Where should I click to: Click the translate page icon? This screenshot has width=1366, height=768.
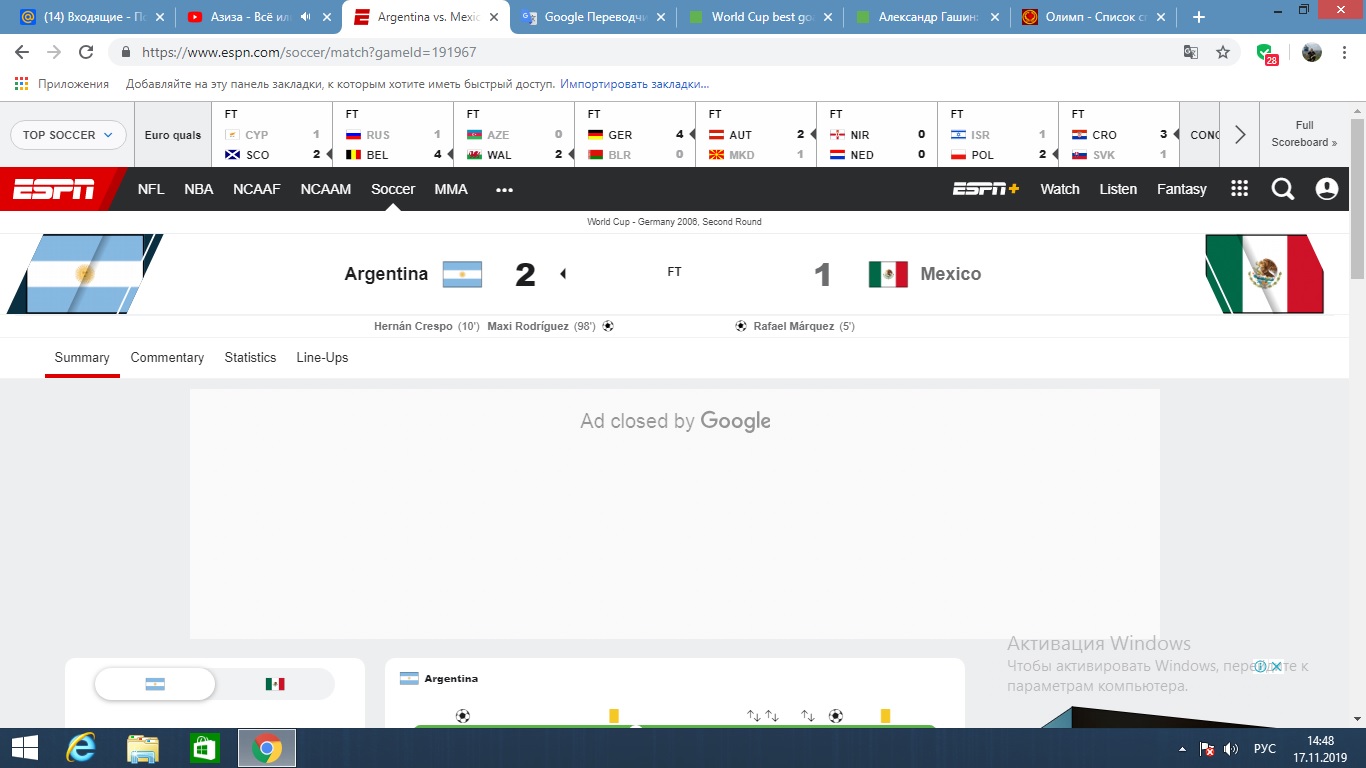point(1191,52)
